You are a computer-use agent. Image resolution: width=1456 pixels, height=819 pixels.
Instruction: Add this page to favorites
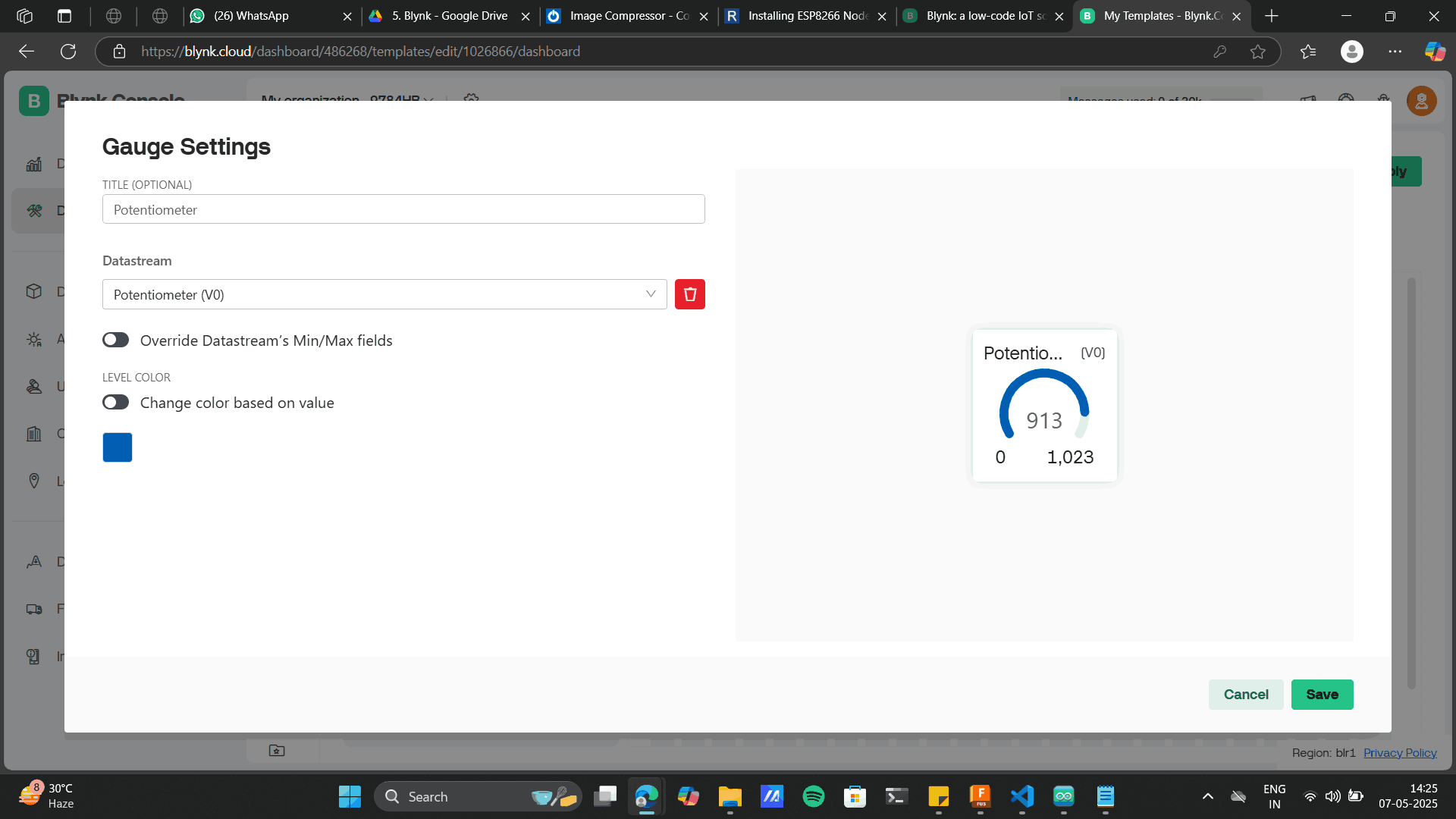(x=1258, y=52)
